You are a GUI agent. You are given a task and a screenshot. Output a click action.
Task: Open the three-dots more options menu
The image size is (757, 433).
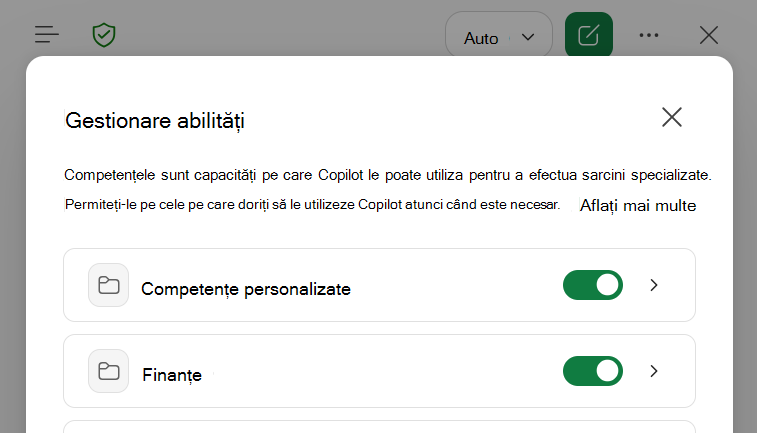tap(648, 35)
